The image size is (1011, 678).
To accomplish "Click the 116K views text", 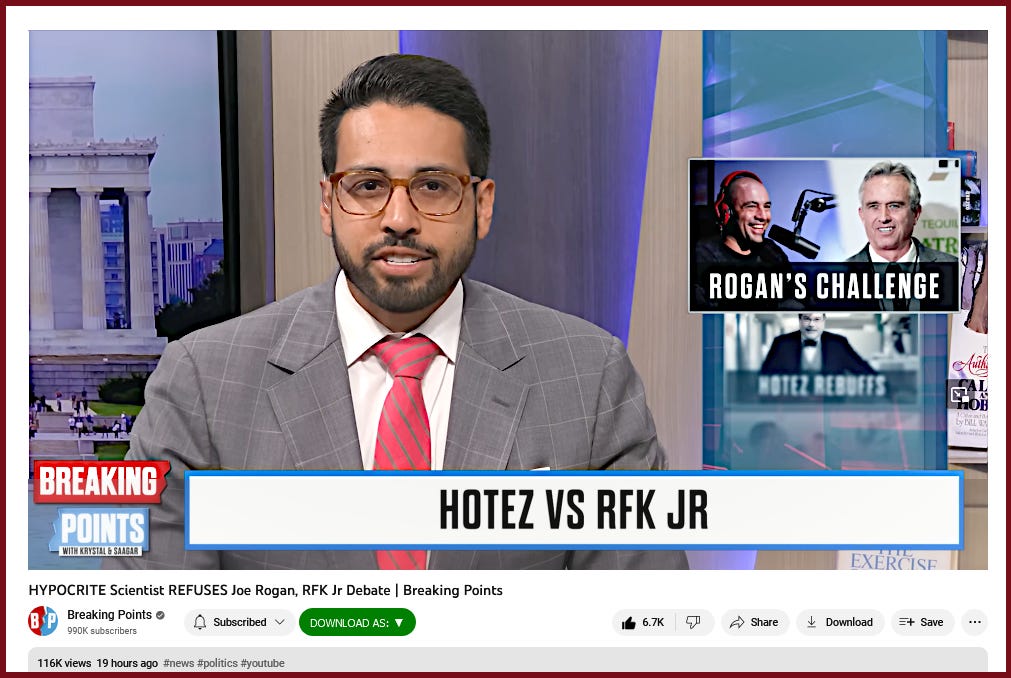I will pyautogui.click(x=64, y=663).
